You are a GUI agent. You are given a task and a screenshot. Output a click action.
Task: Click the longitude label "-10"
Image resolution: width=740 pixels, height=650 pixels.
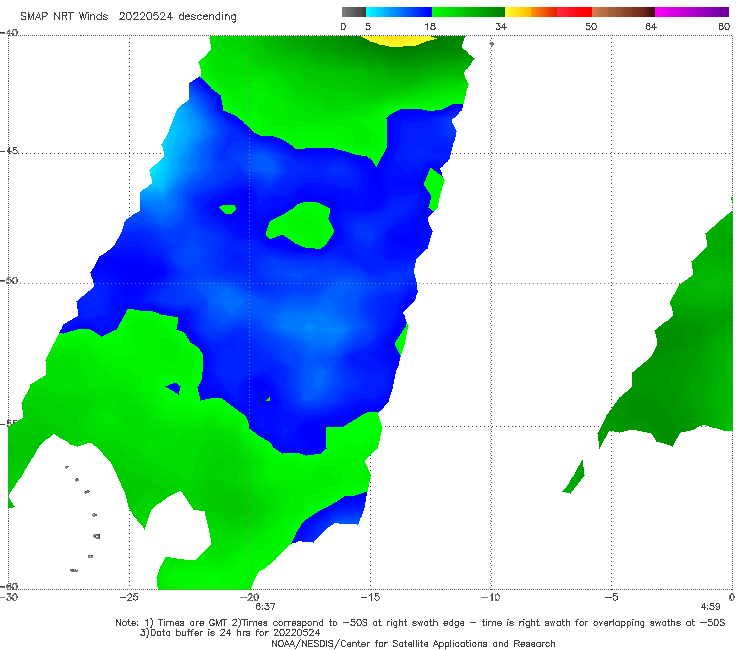pyautogui.click(x=490, y=597)
